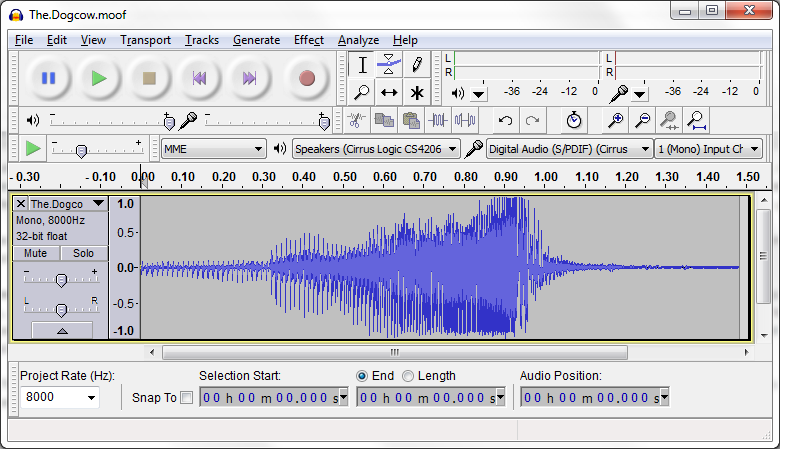Open the Effect menu
Viewport: 800px width, 450px height.
[309, 40]
